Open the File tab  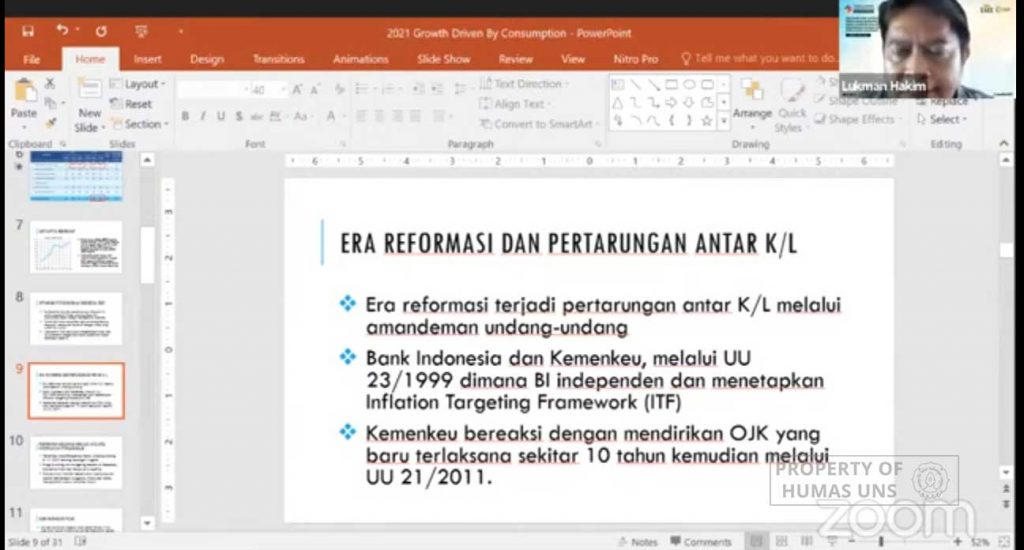31,59
